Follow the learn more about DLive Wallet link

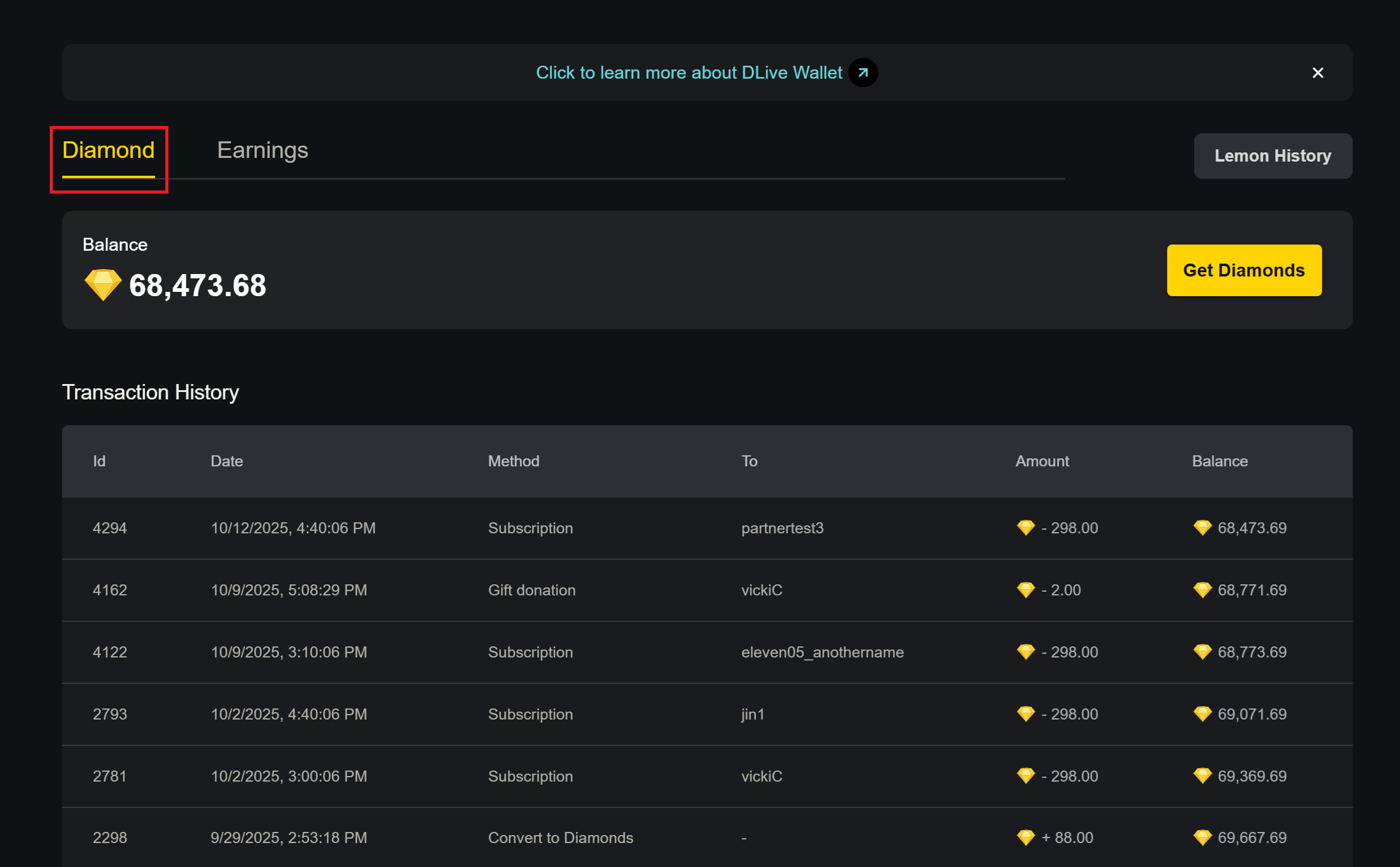[x=688, y=73]
